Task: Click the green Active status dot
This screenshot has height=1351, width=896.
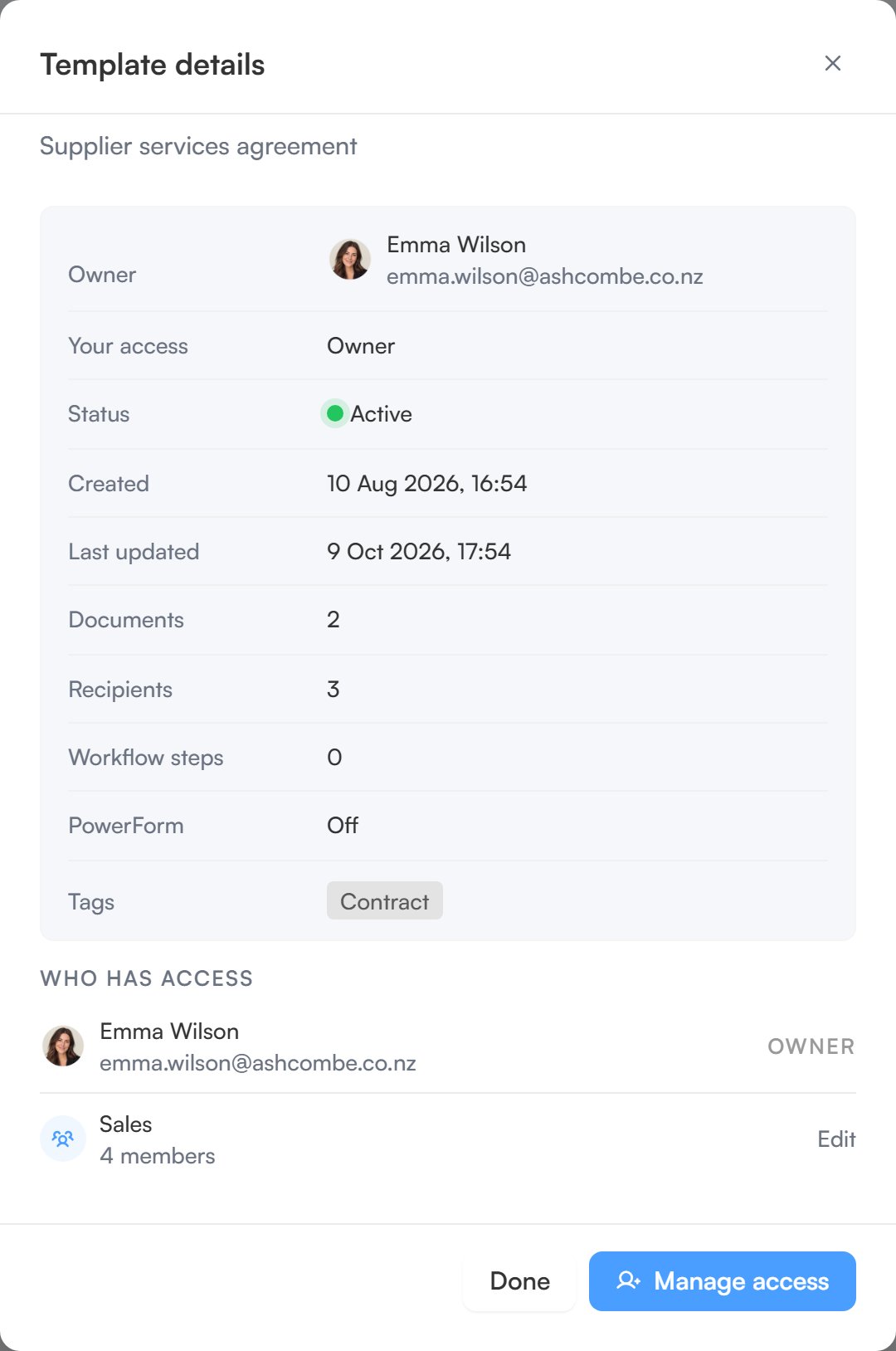Action: (335, 413)
